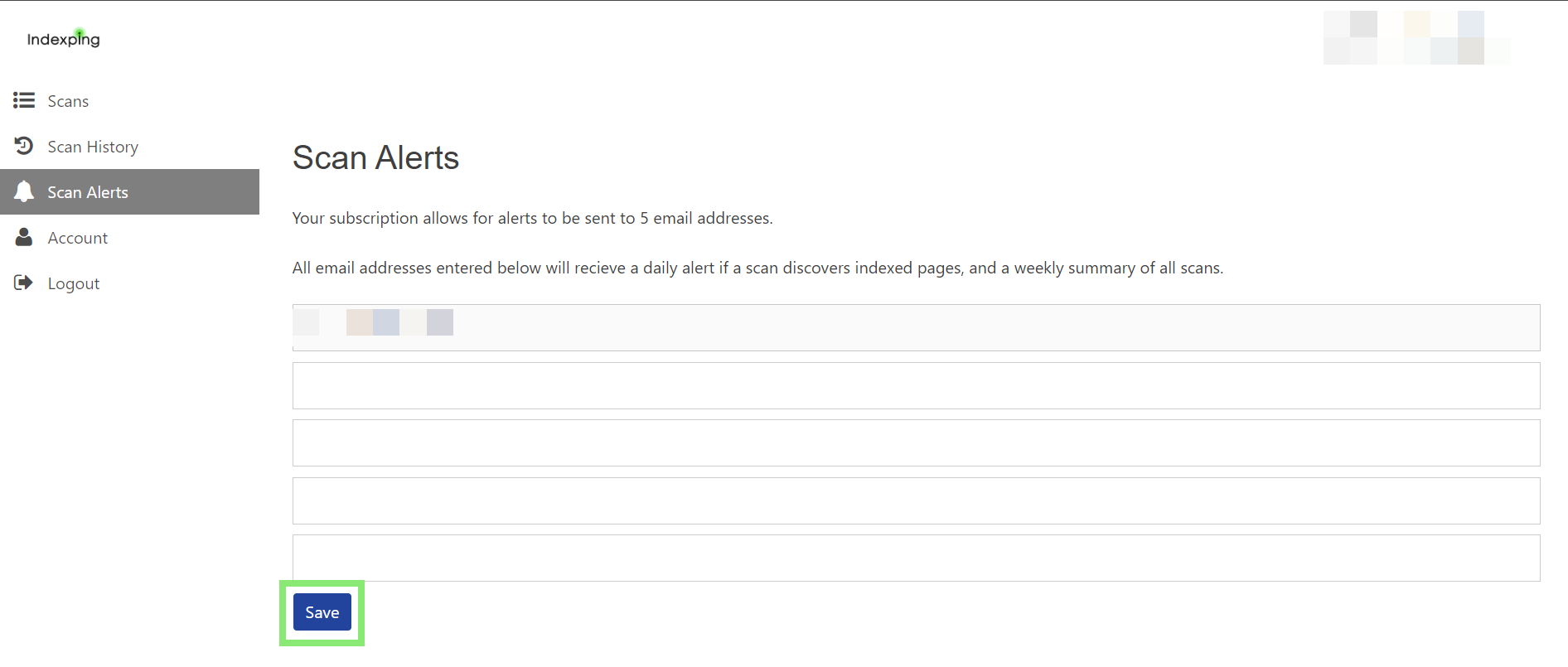Focus the fourth email address field
Image resolution: width=1568 pixels, height=667 pixels.
tap(916, 500)
